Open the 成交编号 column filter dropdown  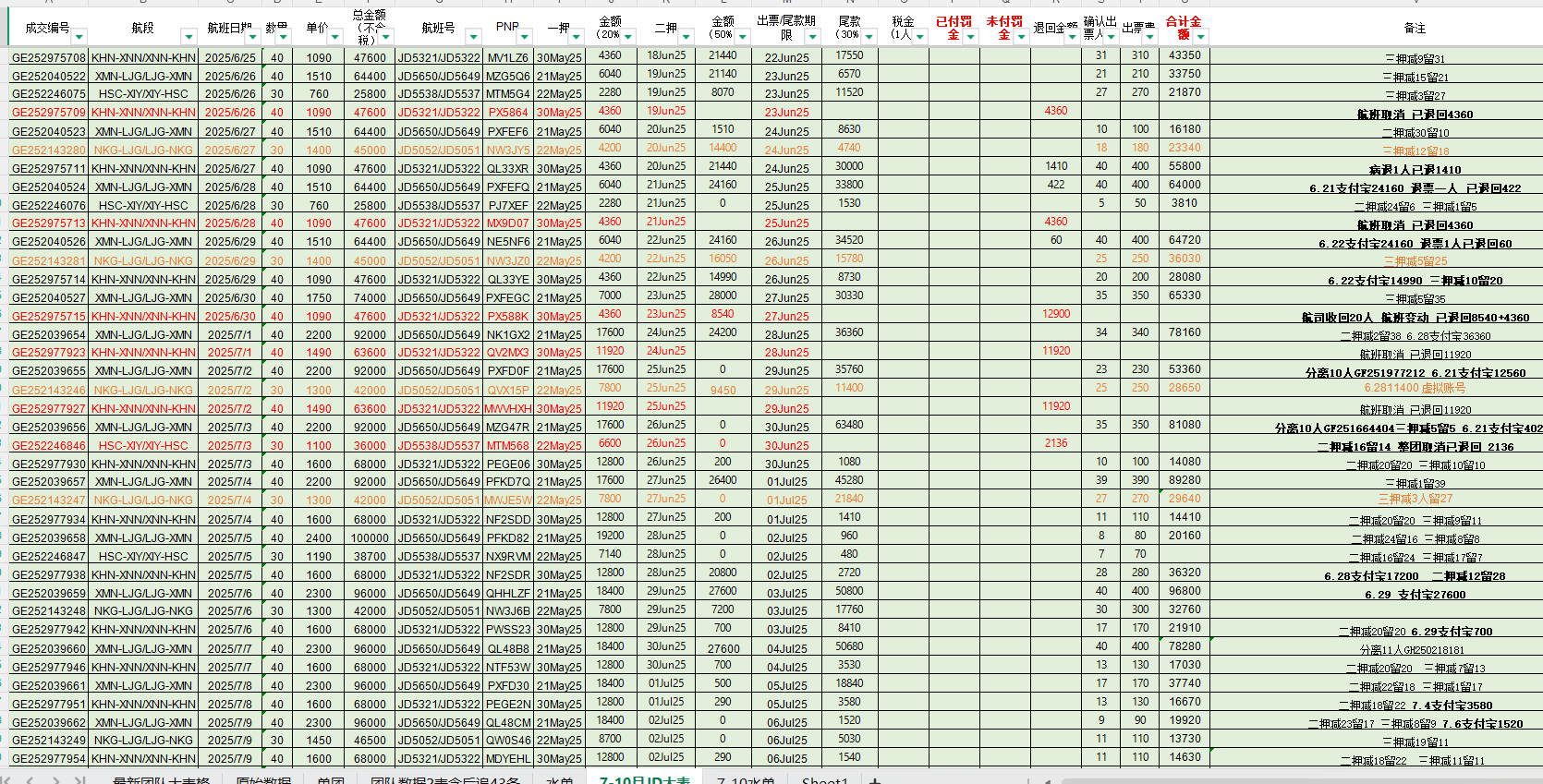tap(79, 37)
